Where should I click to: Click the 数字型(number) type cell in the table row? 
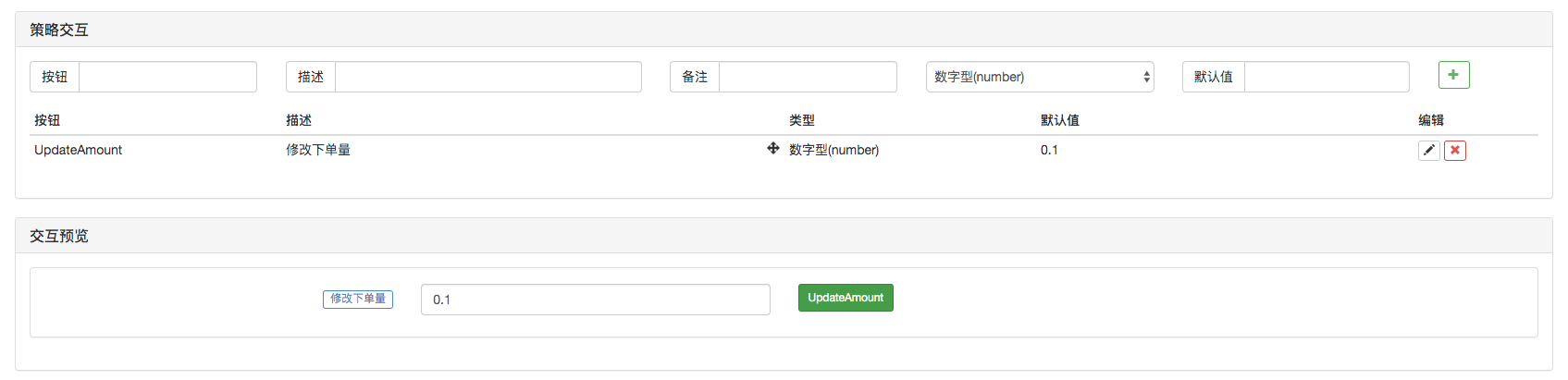pyautogui.click(x=833, y=150)
